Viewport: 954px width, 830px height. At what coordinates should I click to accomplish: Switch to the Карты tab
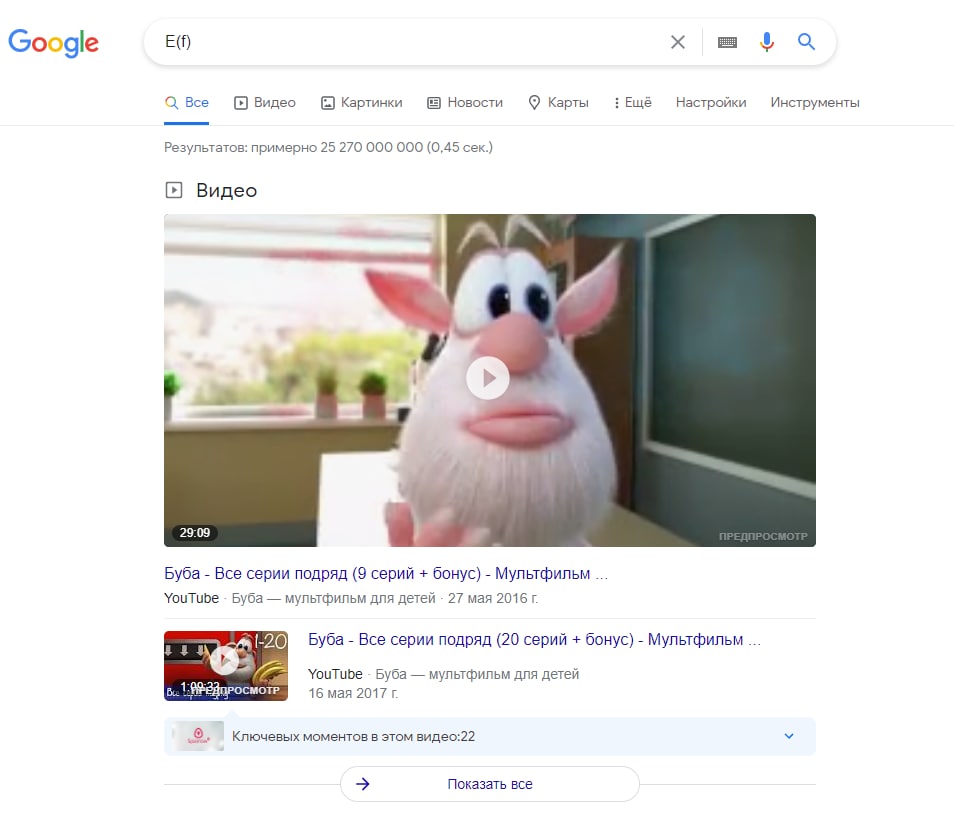click(x=558, y=102)
